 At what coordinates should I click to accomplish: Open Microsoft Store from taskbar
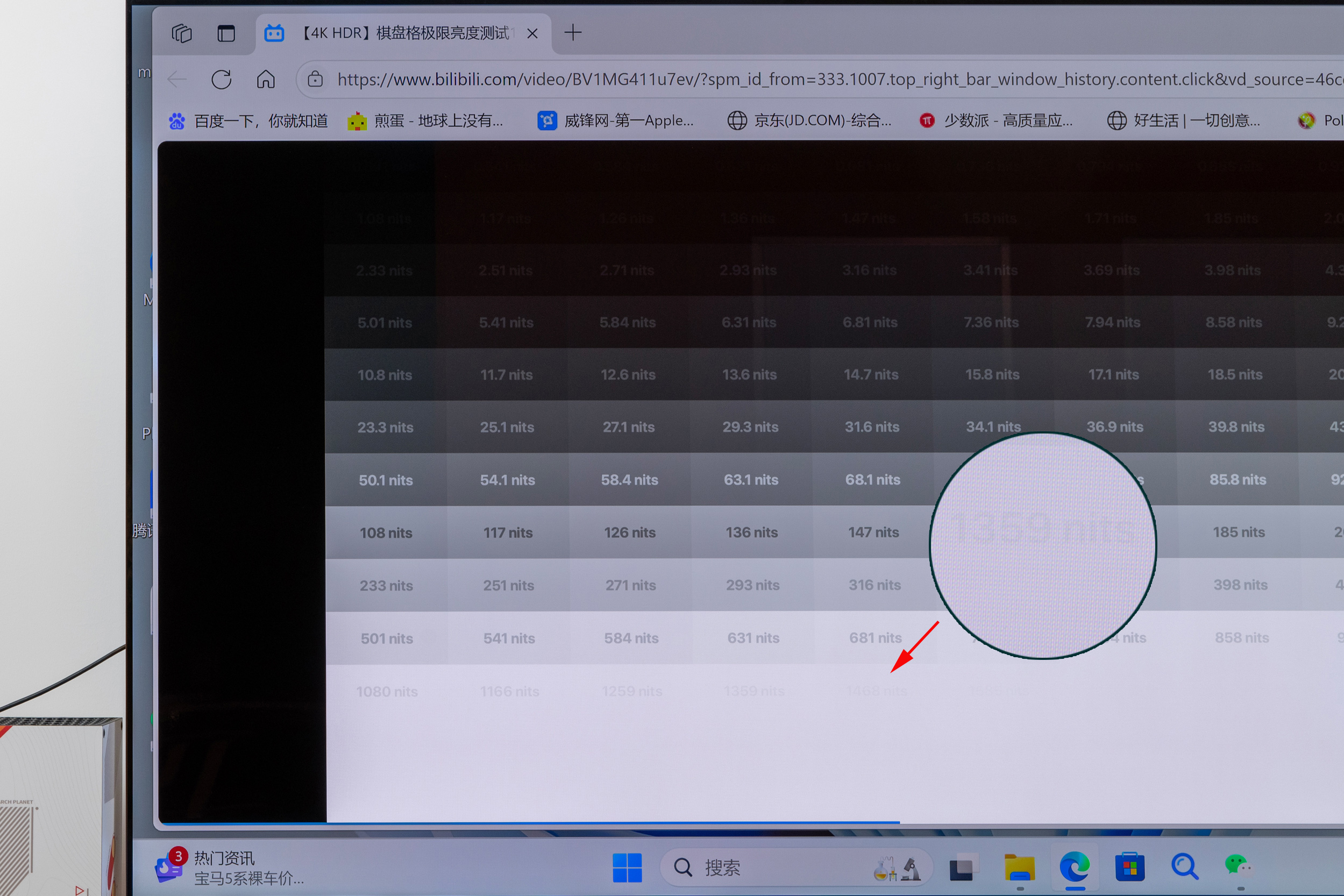(1130, 867)
